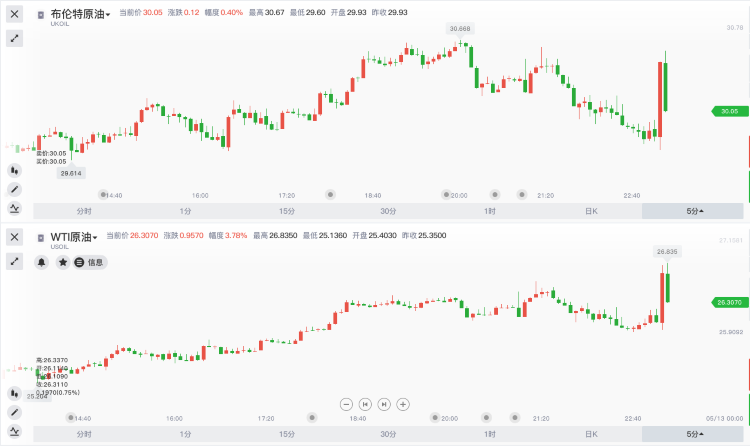This screenshot has width=750, height=446.
Task: Open the 布伦特原油 symbol dropdown
Action: click(80, 14)
